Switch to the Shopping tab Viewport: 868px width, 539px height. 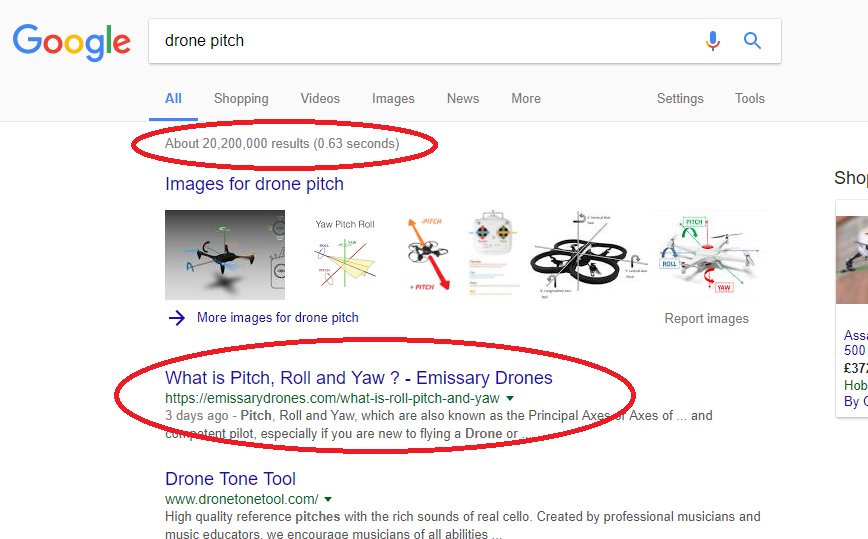(x=241, y=99)
